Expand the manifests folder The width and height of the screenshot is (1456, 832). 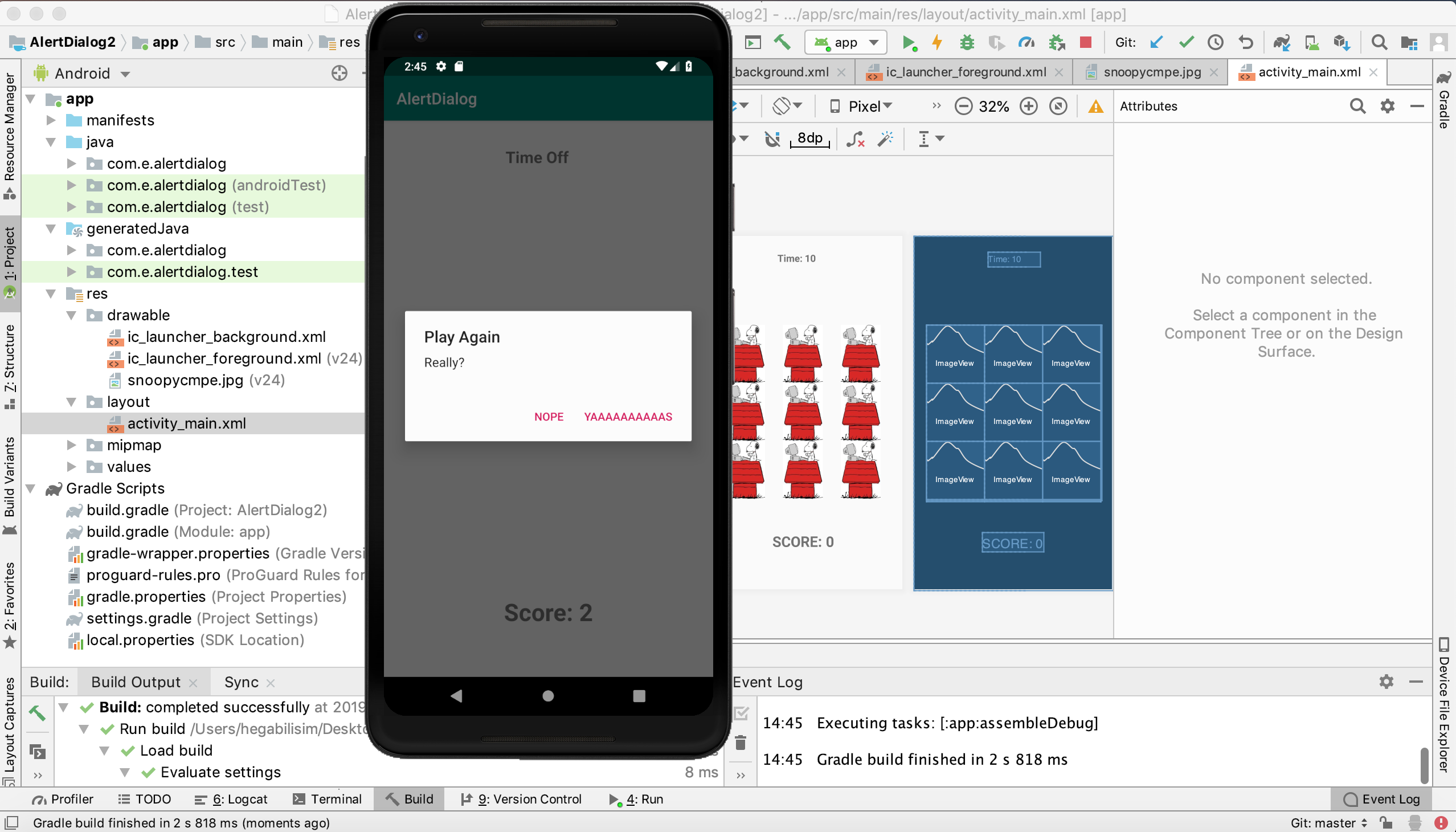(51, 120)
